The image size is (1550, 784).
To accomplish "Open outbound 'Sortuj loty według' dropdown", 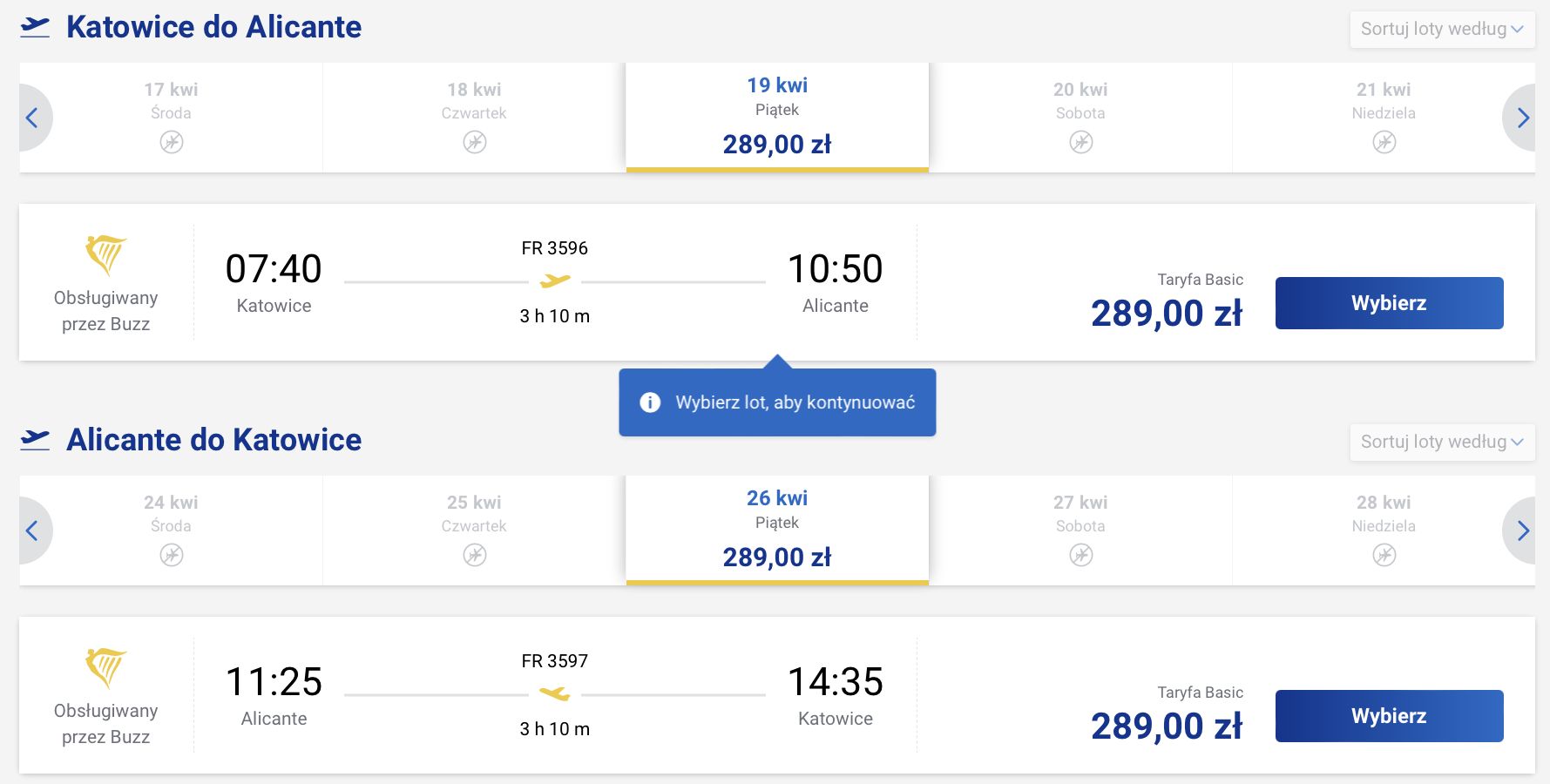I will tap(1441, 29).
